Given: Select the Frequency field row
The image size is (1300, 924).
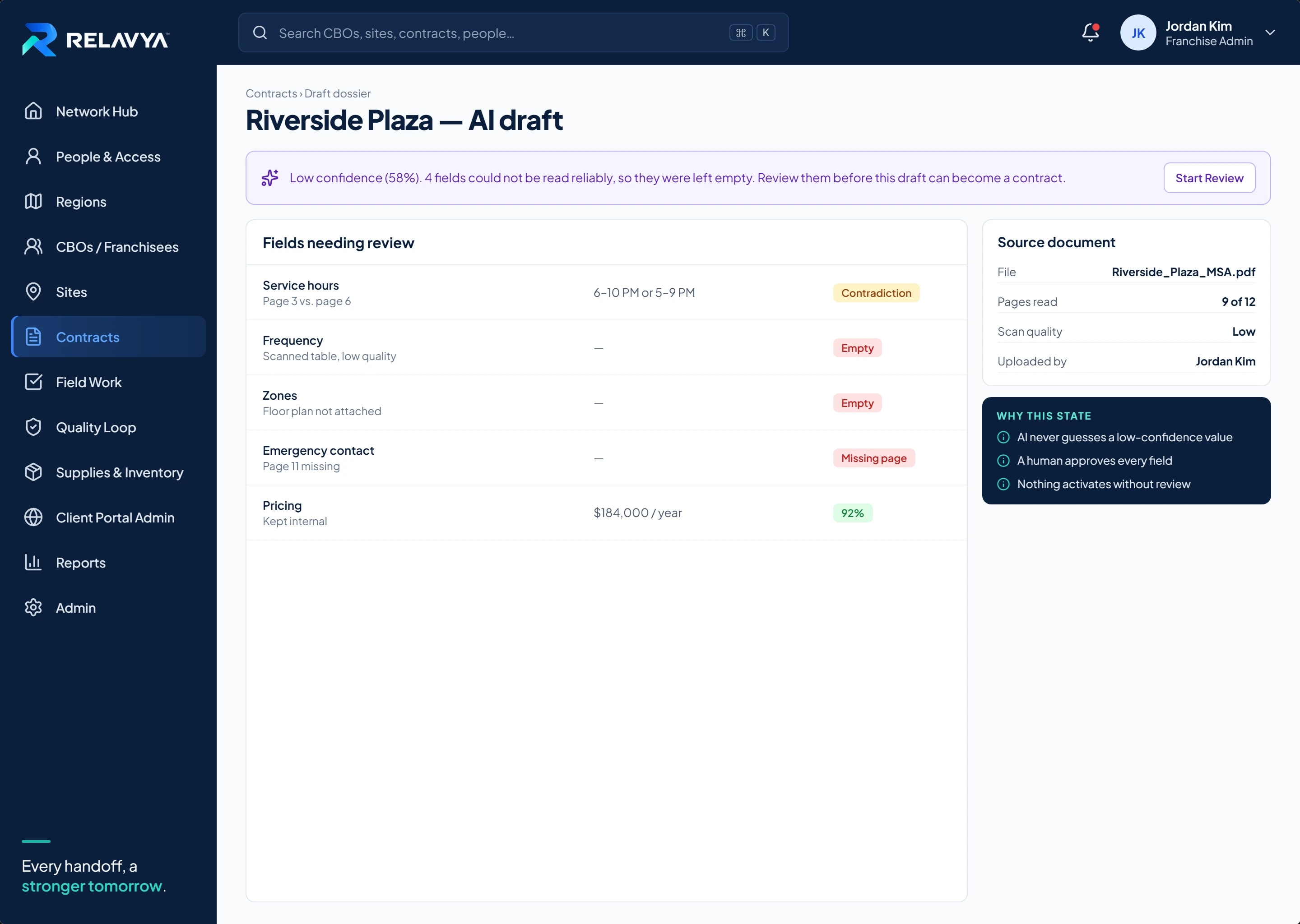Looking at the screenshot, I should [606, 348].
